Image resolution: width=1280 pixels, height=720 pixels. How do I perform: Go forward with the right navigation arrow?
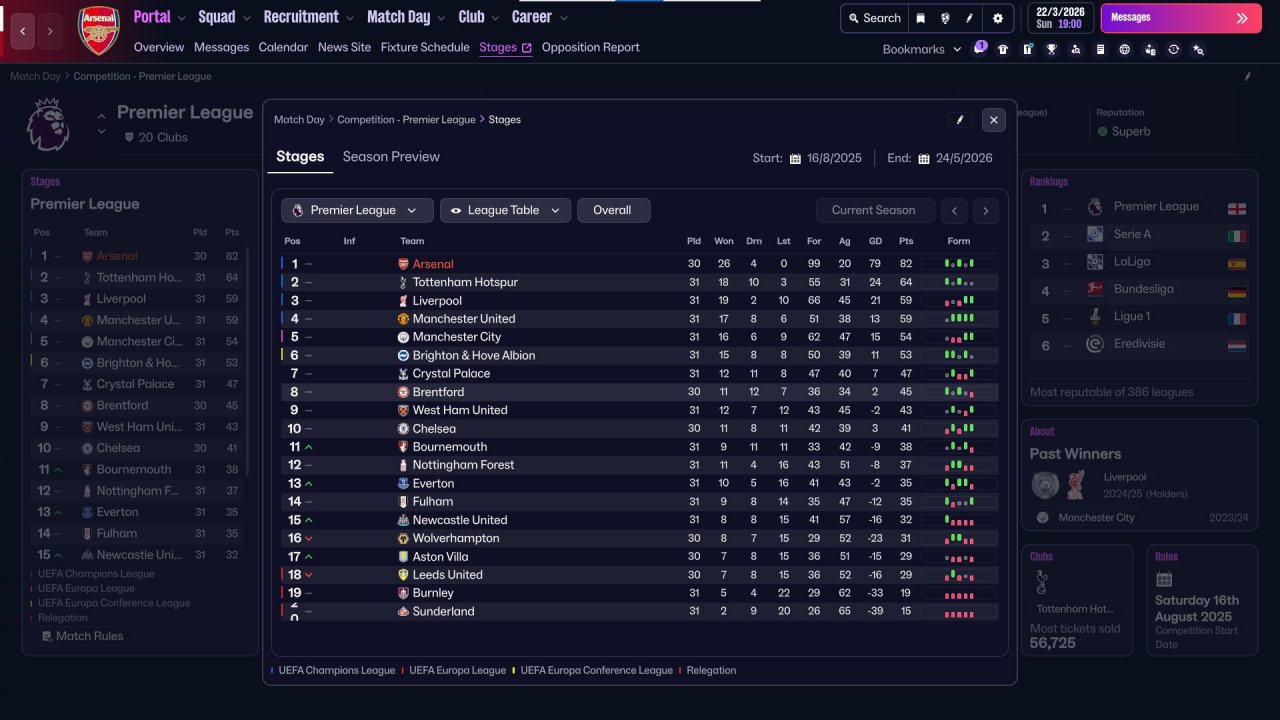[x=50, y=31]
